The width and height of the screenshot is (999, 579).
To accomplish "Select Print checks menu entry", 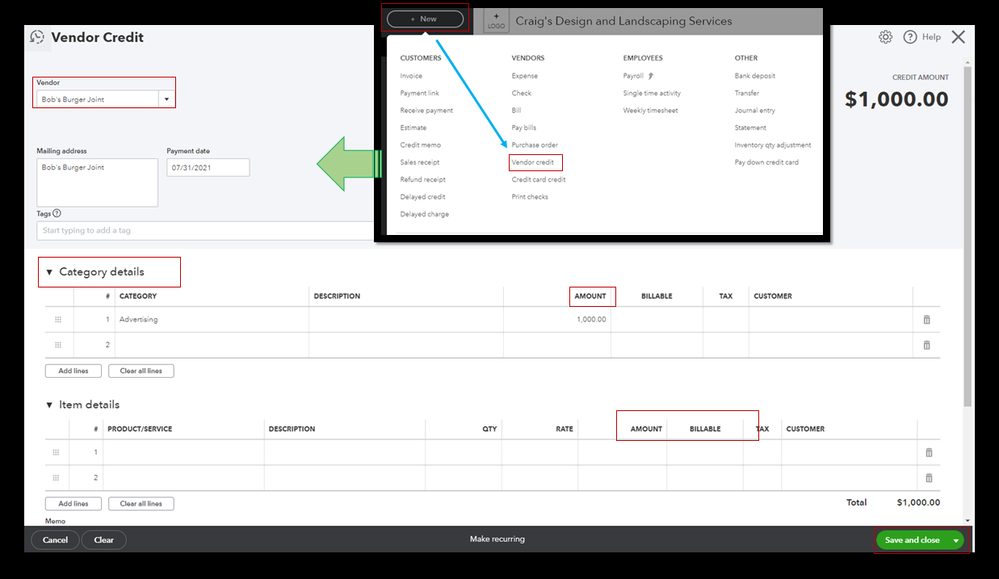I will pos(529,197).
